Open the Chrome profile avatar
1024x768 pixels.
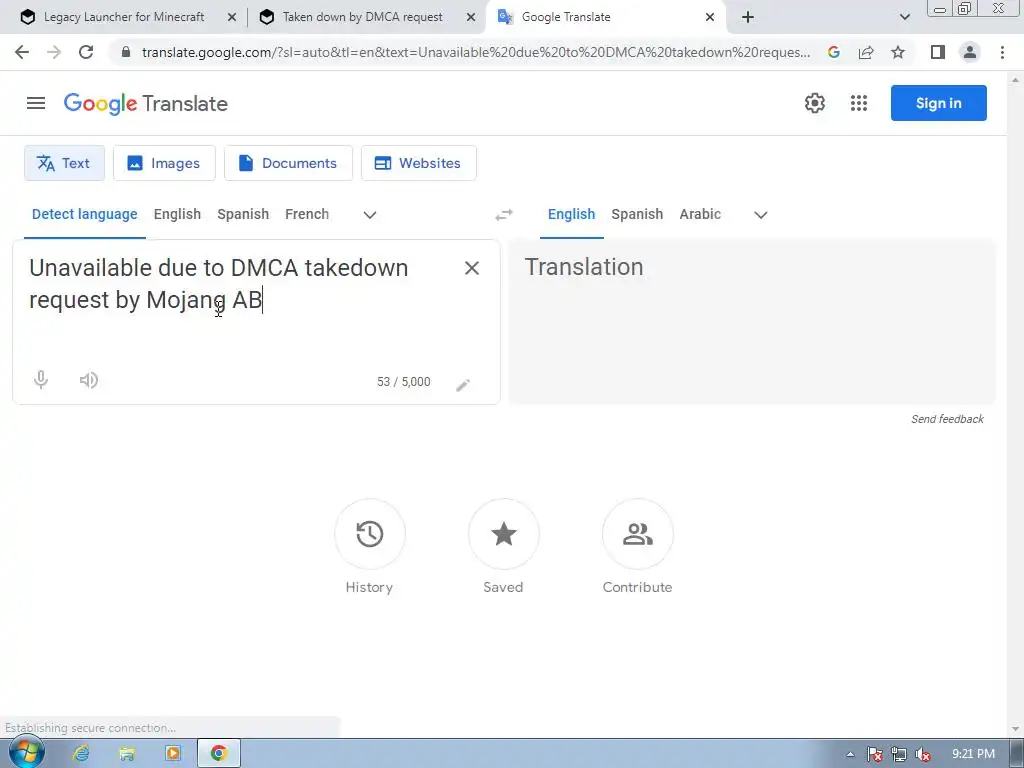point(970,52)
